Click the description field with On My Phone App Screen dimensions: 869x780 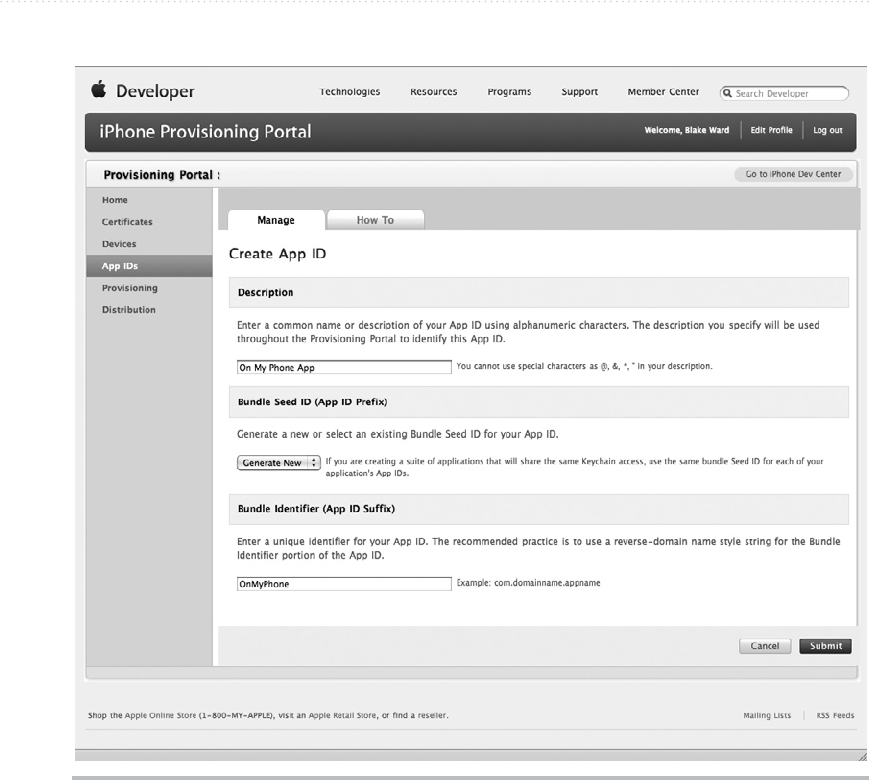344,367
